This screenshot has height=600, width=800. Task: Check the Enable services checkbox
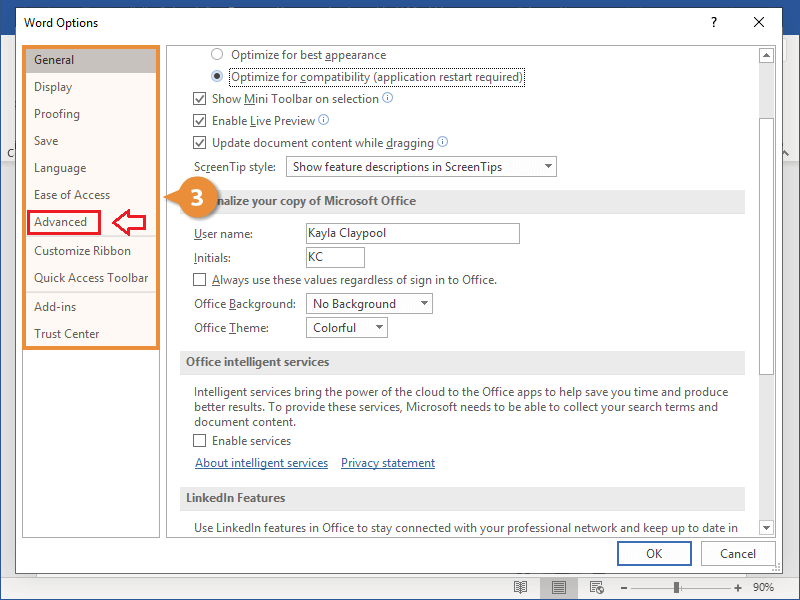(x=199, y=440)
